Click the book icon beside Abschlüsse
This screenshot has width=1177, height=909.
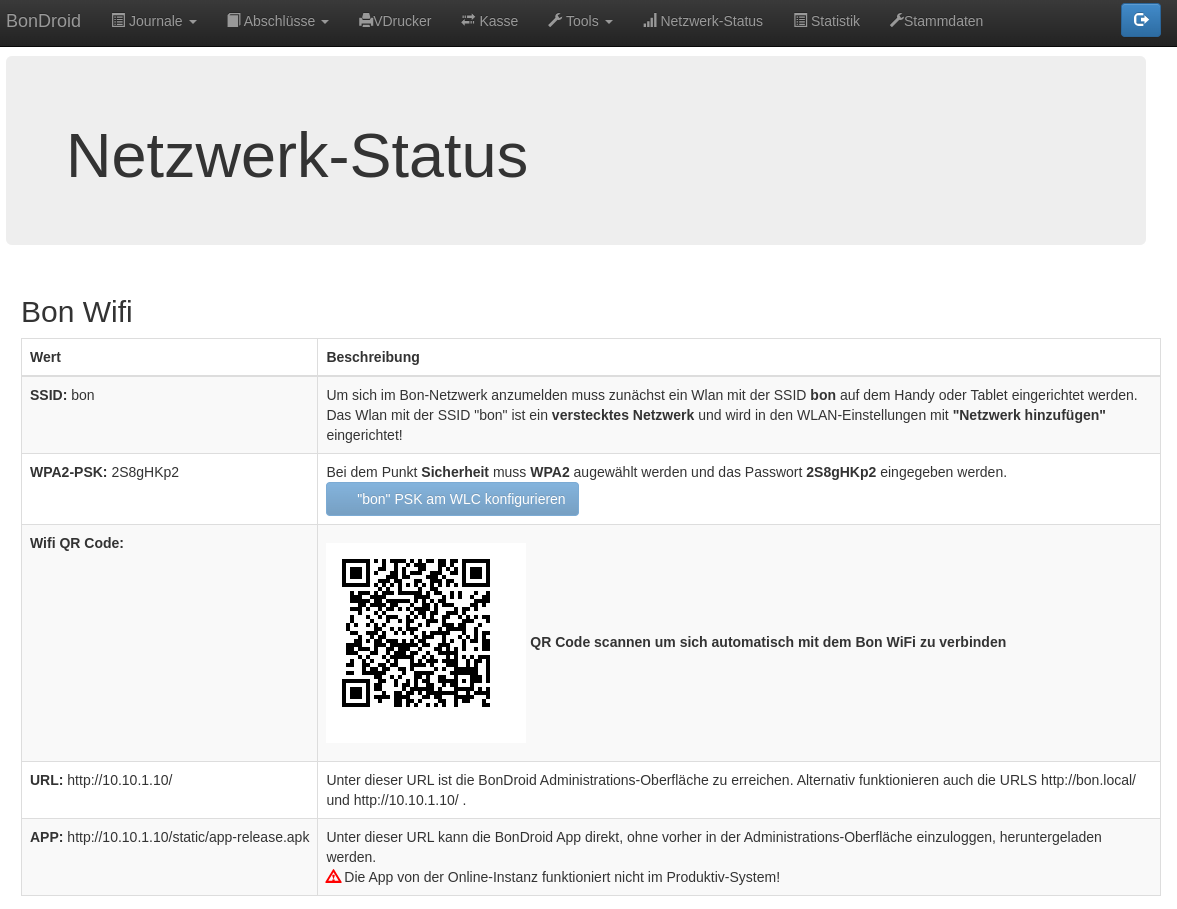tap(233, 21)
